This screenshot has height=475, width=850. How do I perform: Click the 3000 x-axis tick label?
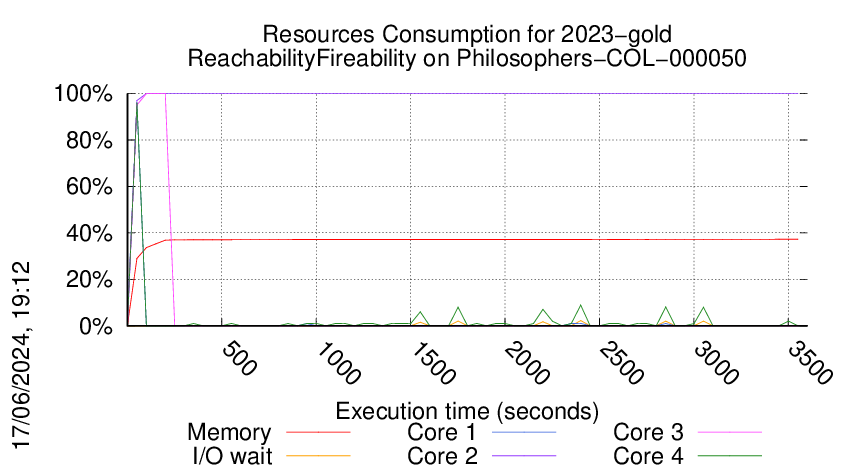coord(716,363)
